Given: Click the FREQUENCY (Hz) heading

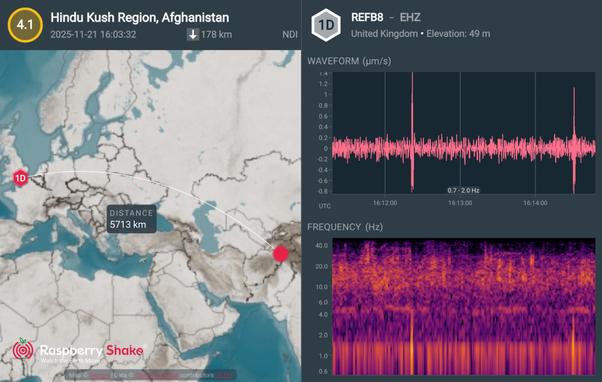Looking at the screenshot, I should [345, 227].
